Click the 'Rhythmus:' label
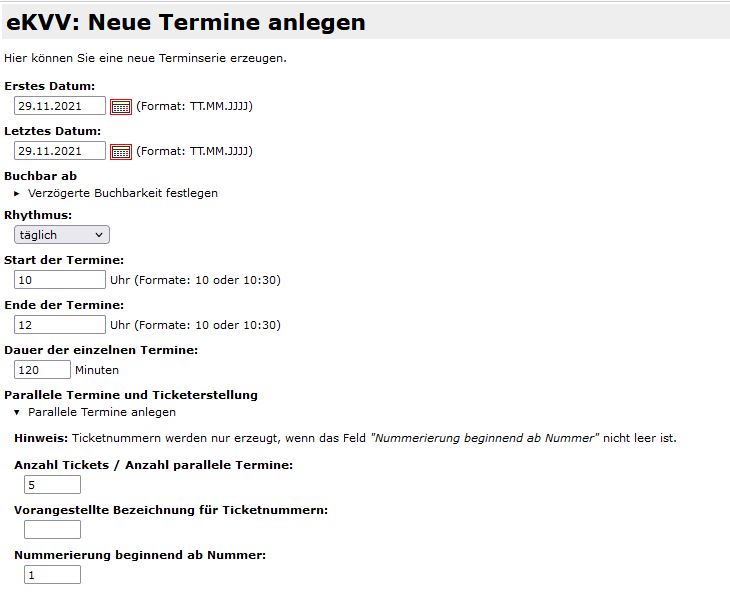Image resolution: width=730 pixels, height=595 pixels. point(38,216)
